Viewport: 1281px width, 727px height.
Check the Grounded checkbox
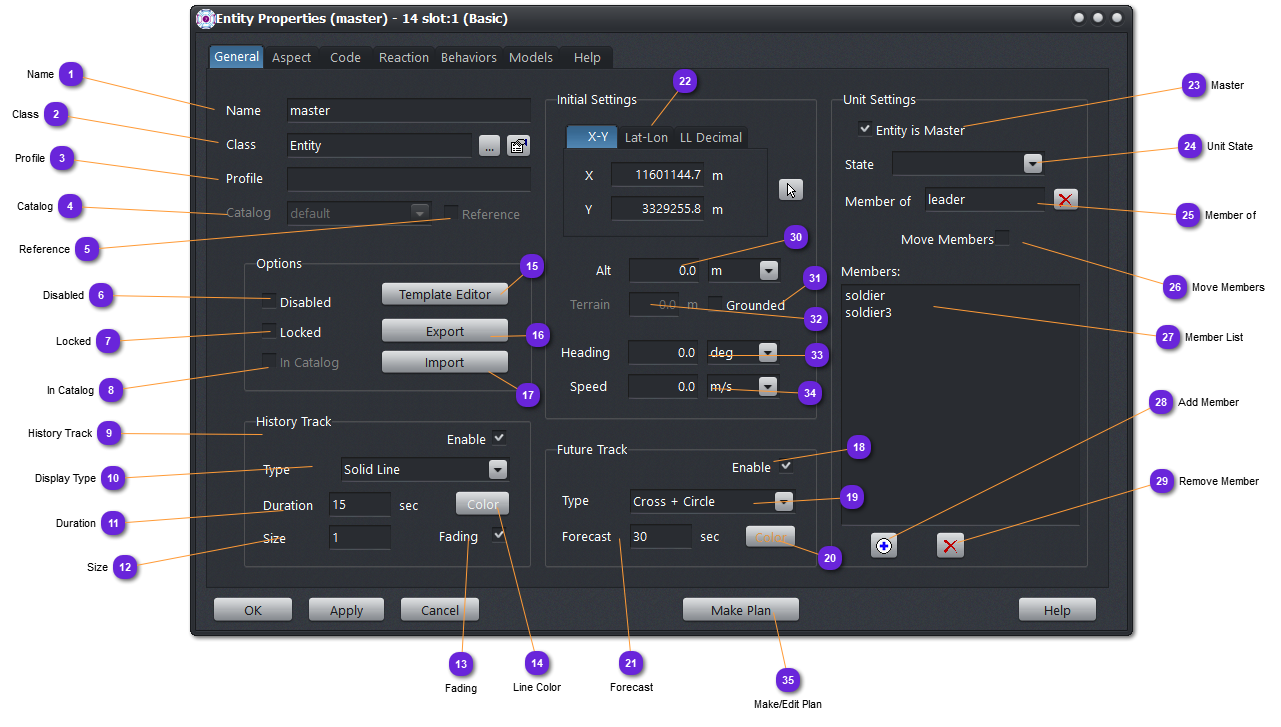click(715, 303)
